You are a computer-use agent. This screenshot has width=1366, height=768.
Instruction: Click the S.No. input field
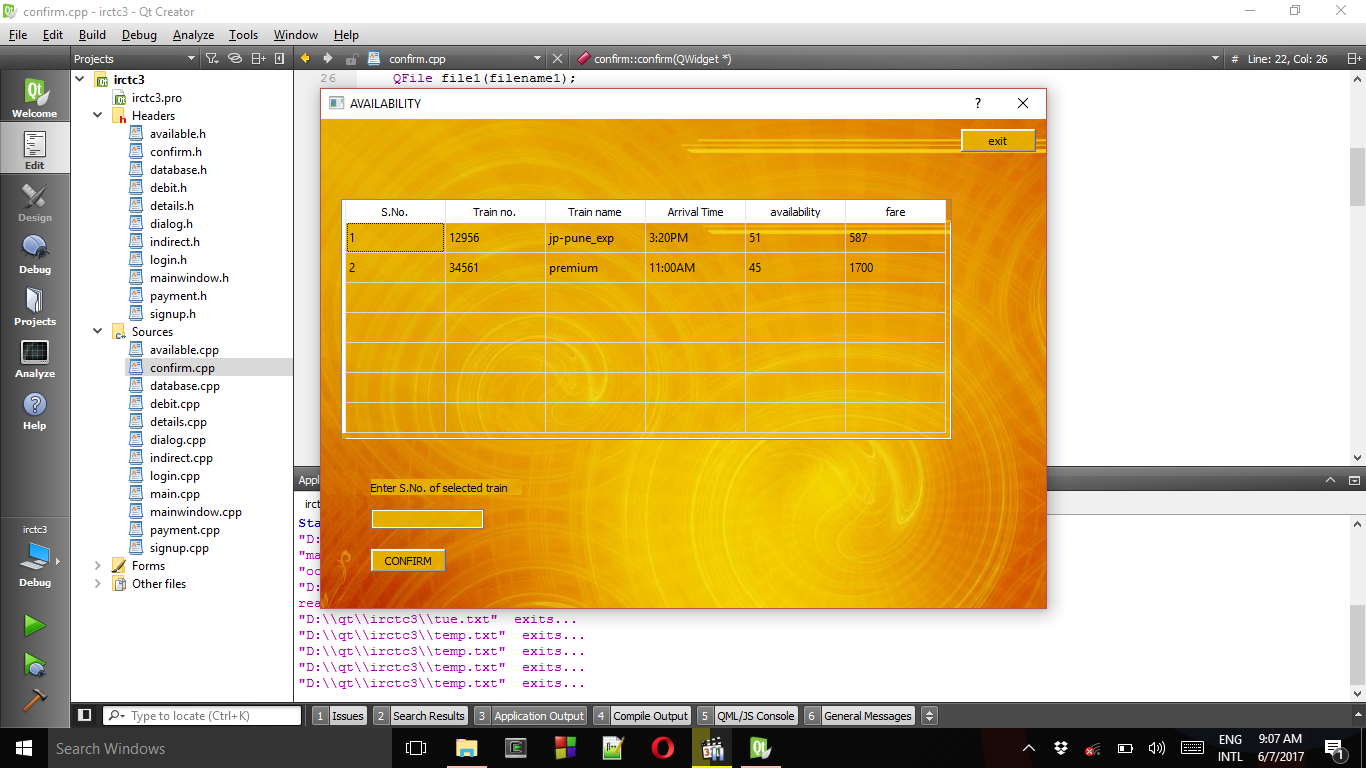(x=427, y=519)
